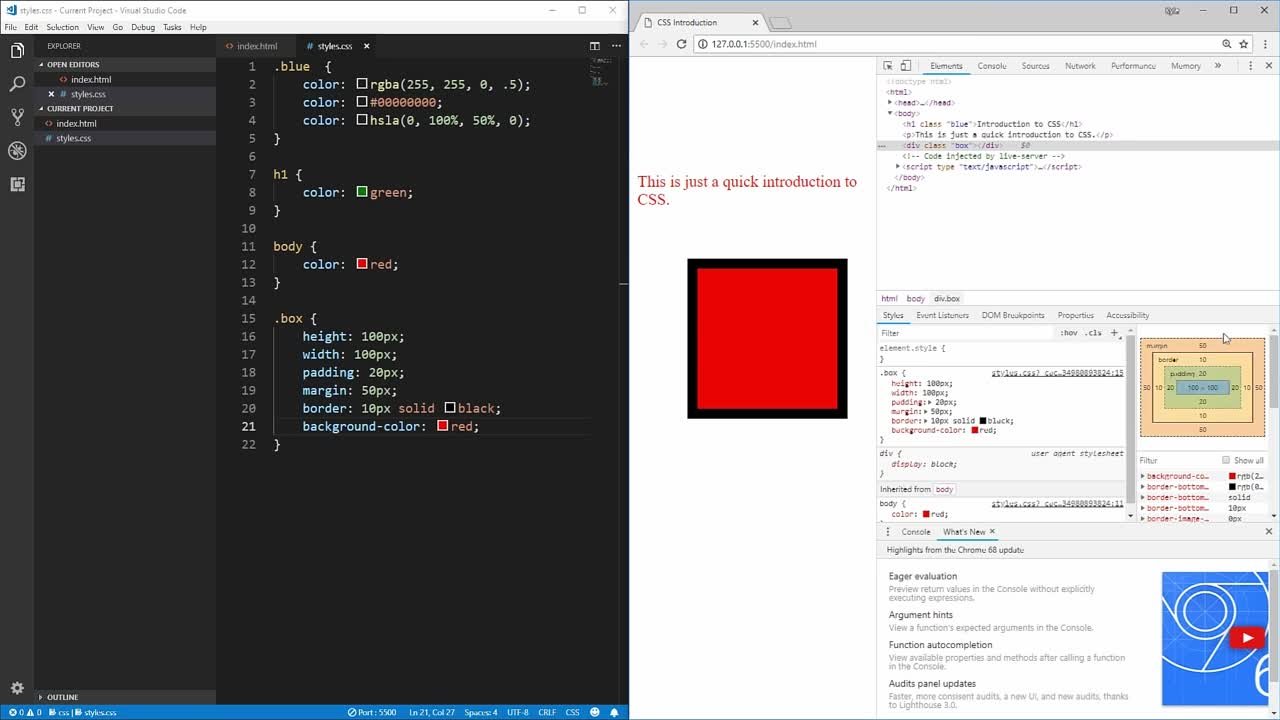1280x720 pixels.
Task: Click the Styles pane Filter input field
Action: coord(966,333)
